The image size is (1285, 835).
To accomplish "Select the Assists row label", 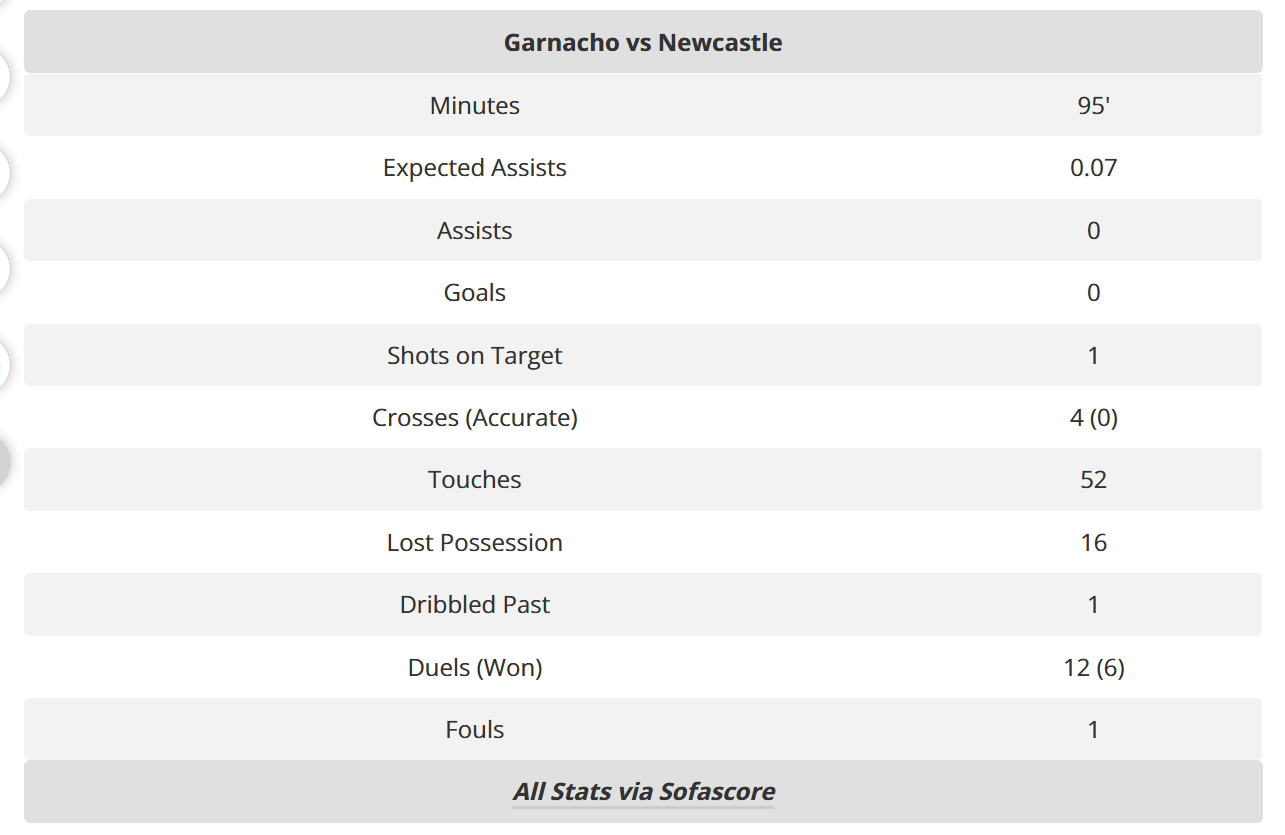I will pyautogui.click(x=475, y=231).
